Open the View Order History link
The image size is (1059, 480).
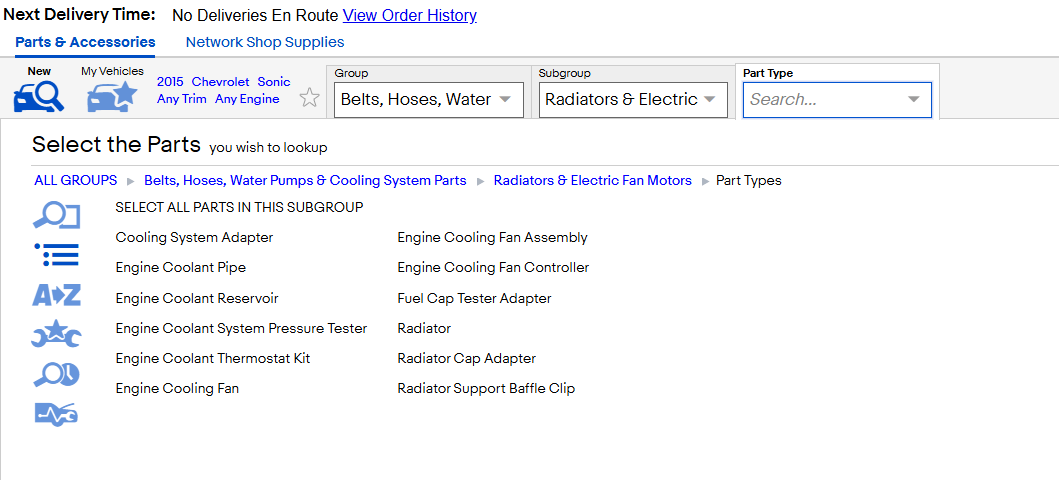410,16
